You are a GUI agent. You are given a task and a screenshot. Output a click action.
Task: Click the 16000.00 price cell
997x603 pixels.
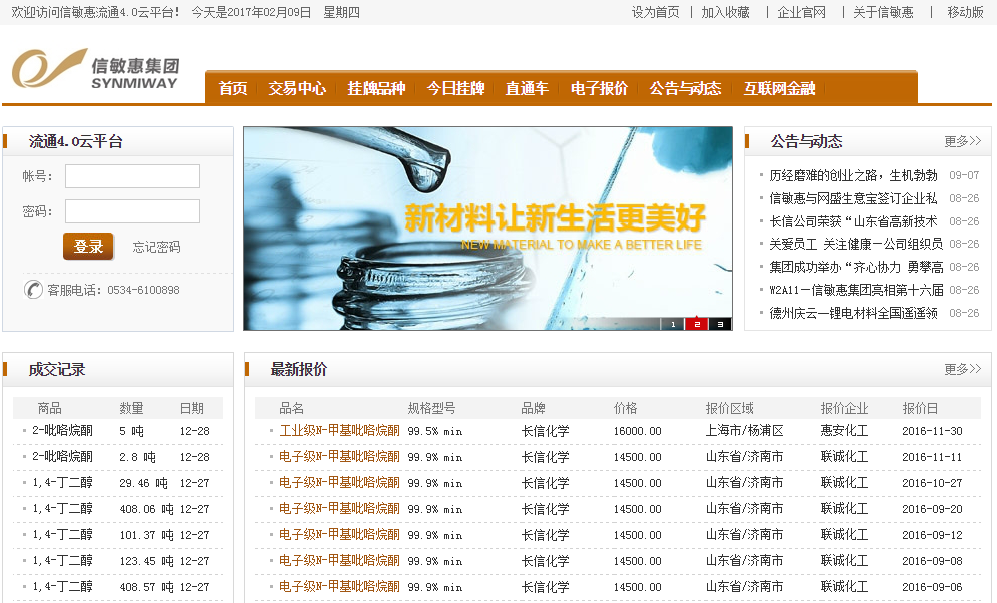(x=638, y=431)
